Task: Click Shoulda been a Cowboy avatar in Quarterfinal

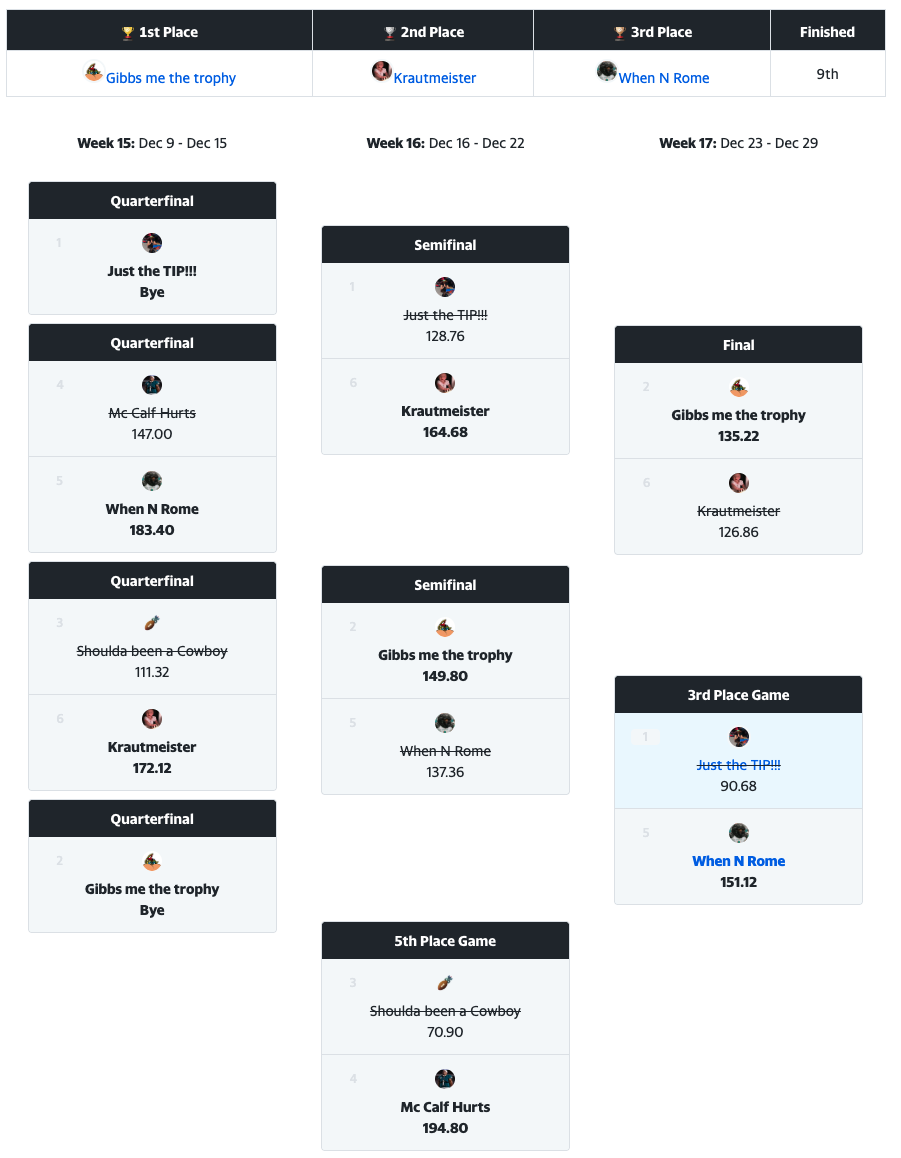Action: point(152,623)
